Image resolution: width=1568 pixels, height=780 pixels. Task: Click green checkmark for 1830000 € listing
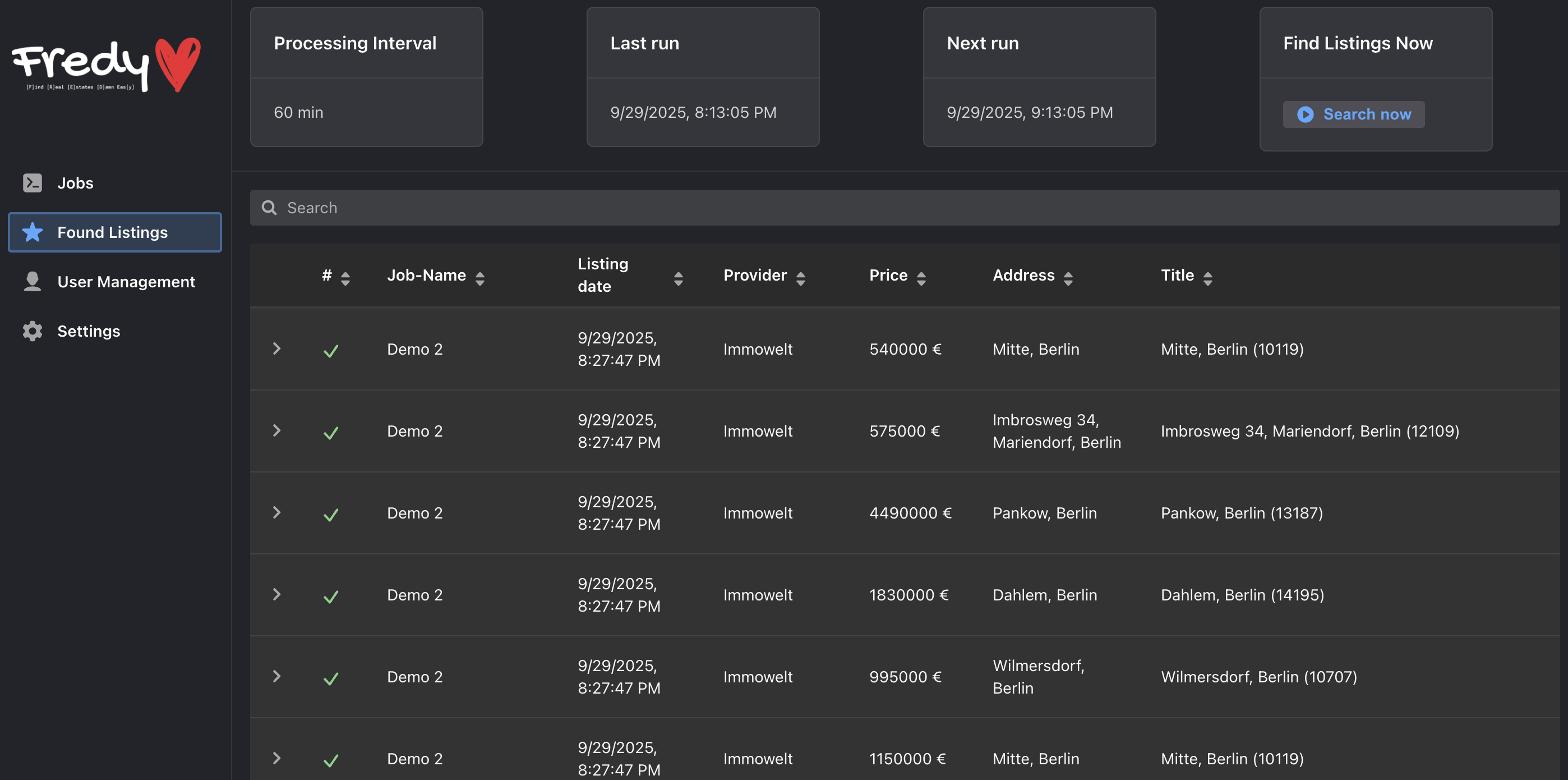(x=330, y=596)
